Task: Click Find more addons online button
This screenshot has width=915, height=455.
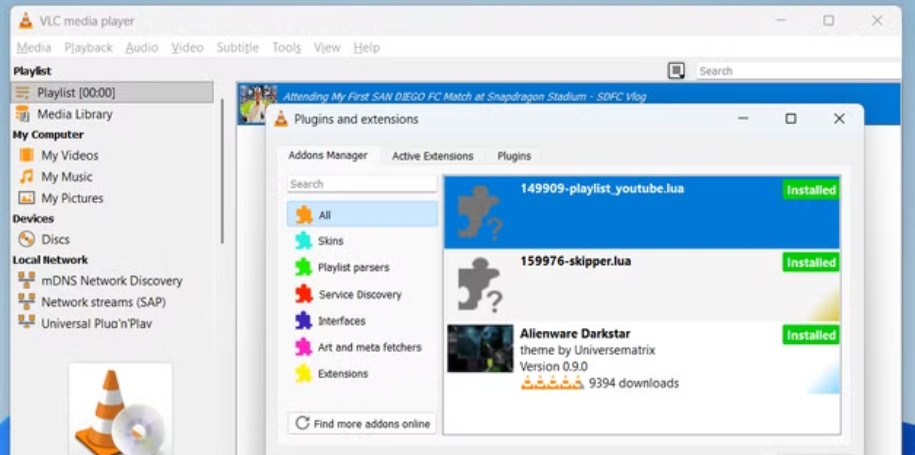Action: click(x=362, y=424)
